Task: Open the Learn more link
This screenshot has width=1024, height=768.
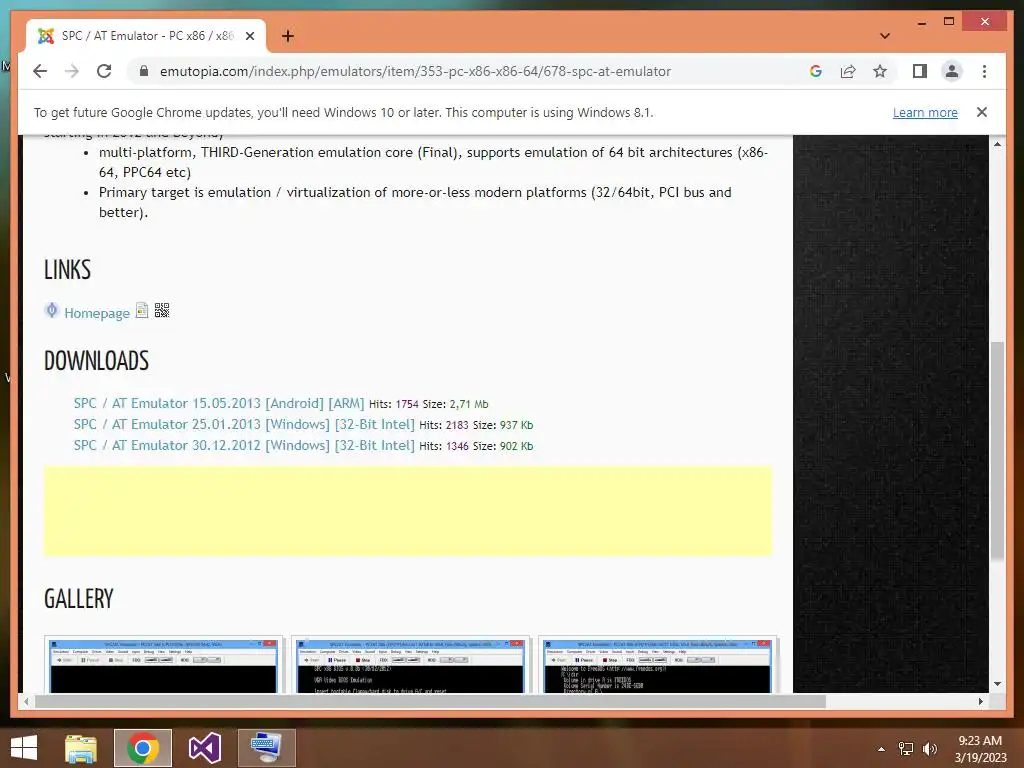Action: coord(925,112)
